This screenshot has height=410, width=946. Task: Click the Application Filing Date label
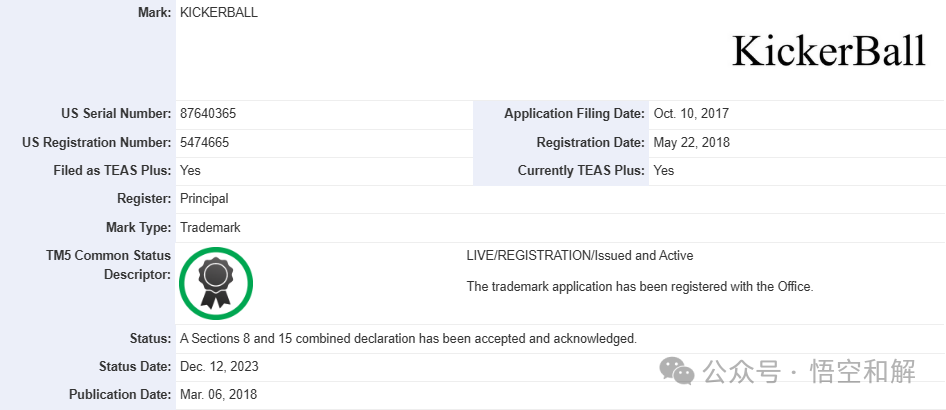tap(574, 113)
